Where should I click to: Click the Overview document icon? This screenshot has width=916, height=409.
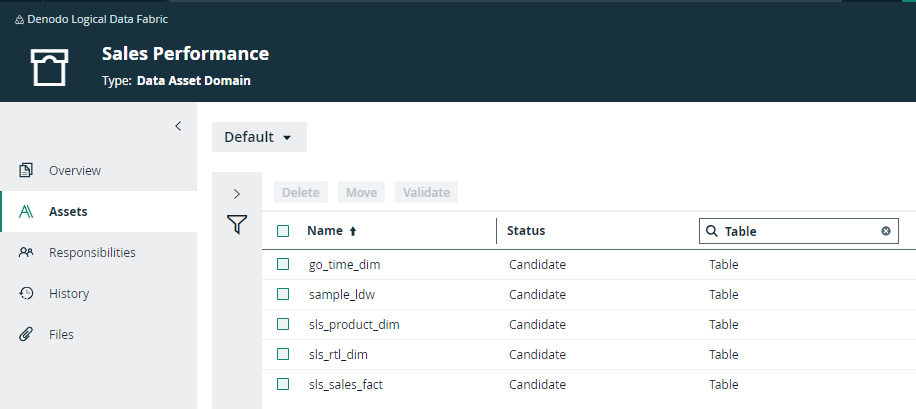(x=26, y=170)
